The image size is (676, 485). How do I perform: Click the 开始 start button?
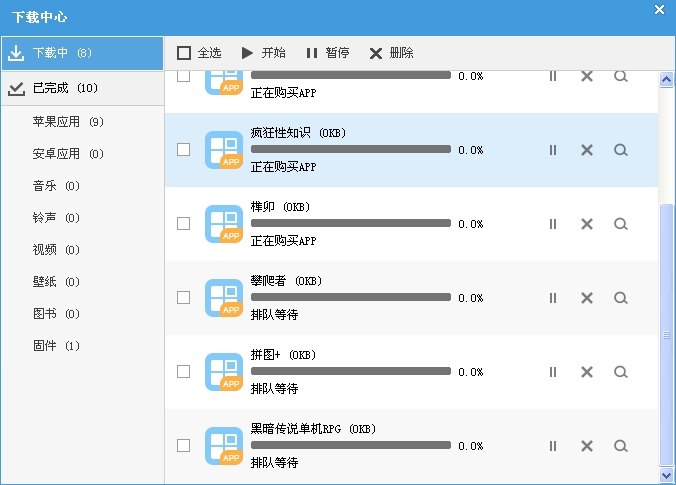tap(263, 53)
